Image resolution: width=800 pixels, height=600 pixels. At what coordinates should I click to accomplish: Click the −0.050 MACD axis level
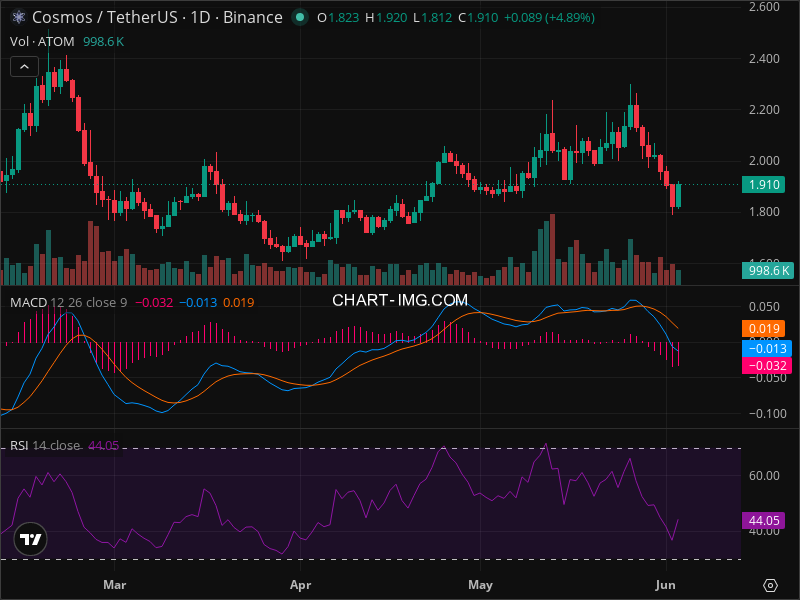click(767, 378)
